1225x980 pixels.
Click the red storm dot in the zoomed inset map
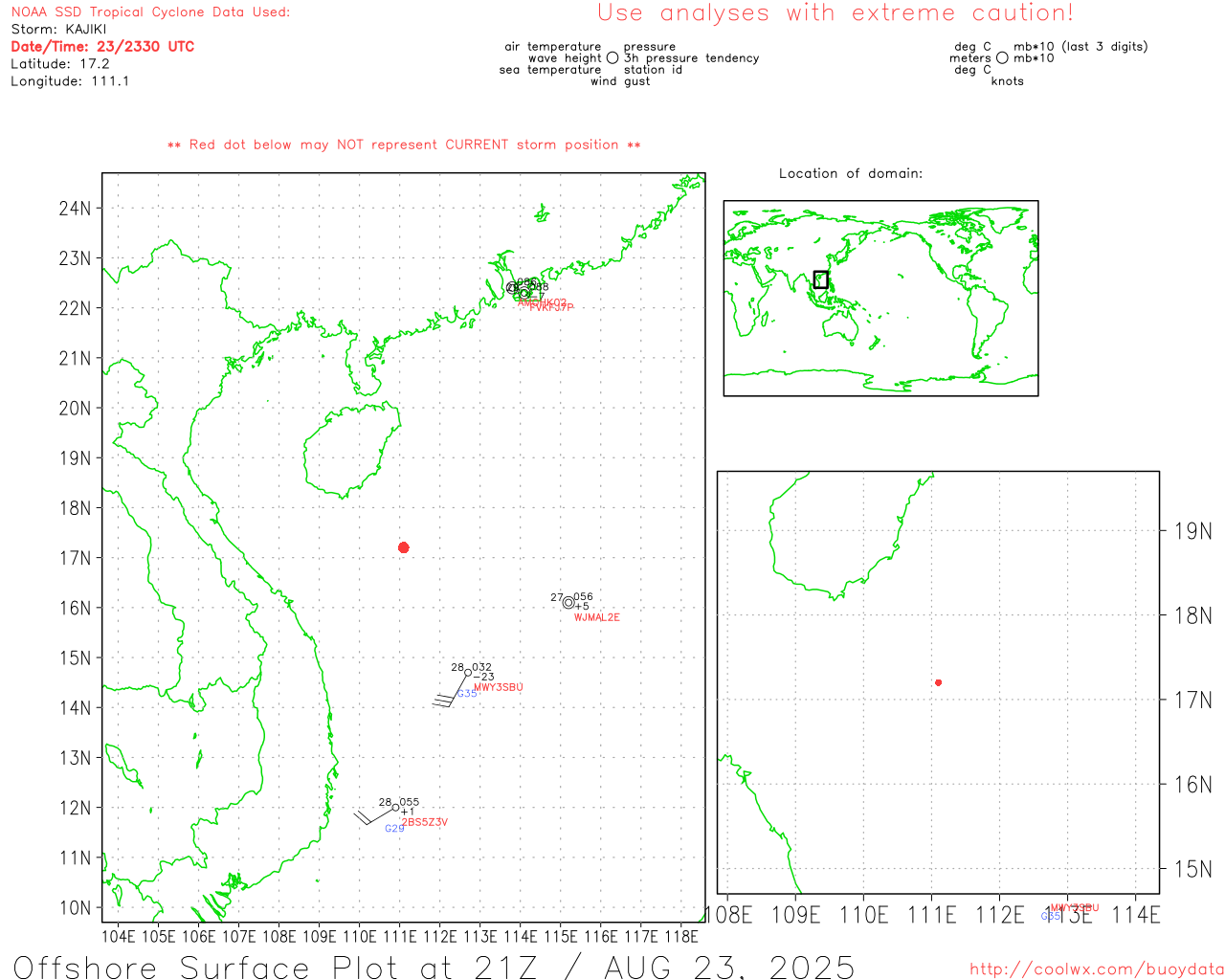point(938,682)
